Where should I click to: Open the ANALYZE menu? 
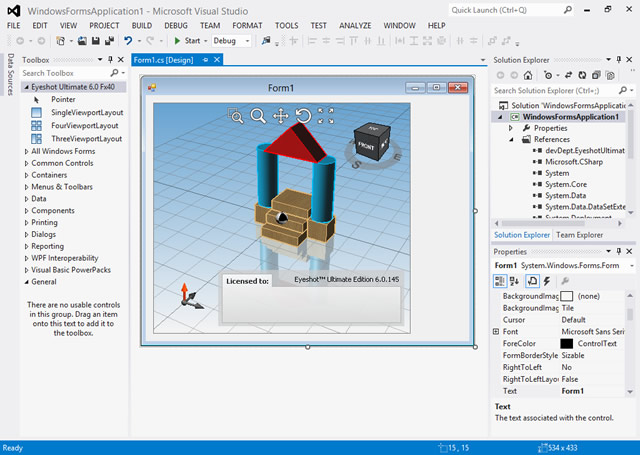pyautogui.click(x=355, y=25)
